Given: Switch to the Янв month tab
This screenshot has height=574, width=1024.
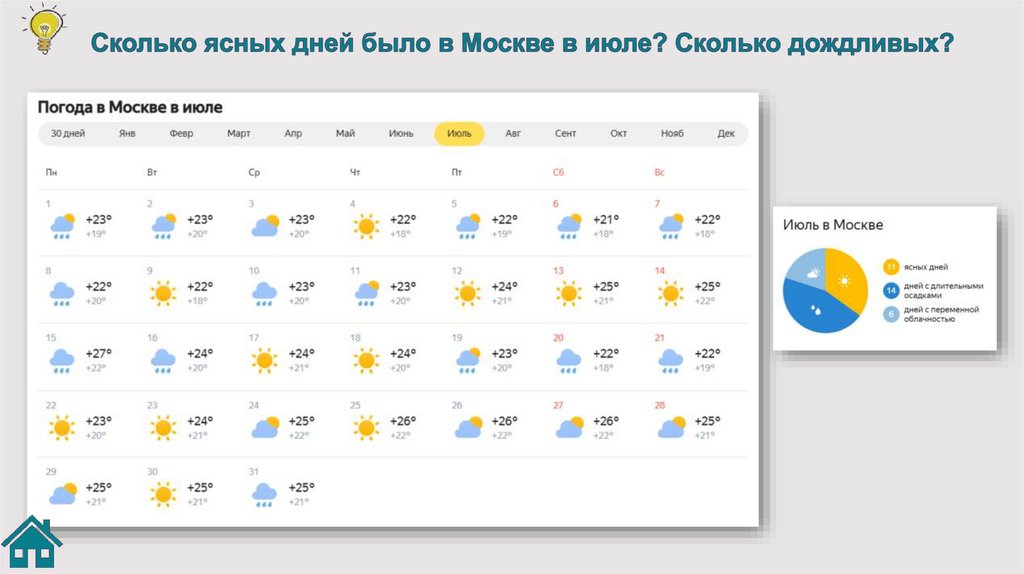Looking at the screenshot, I should point(127,133).
